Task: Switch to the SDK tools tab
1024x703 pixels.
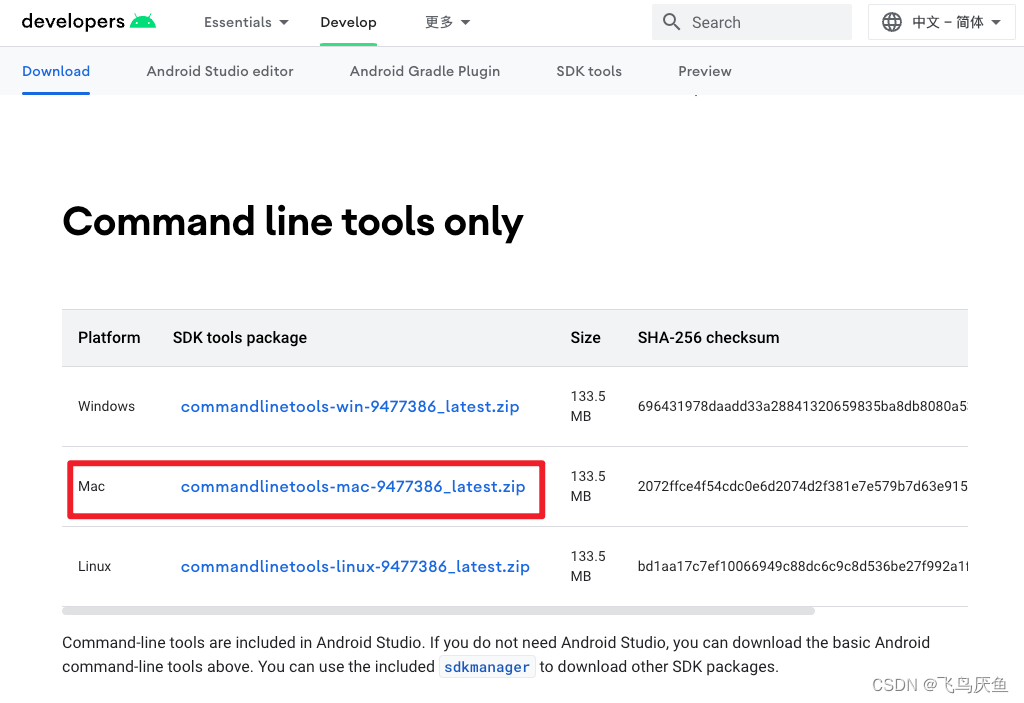Action: click(x=589, y=71)
